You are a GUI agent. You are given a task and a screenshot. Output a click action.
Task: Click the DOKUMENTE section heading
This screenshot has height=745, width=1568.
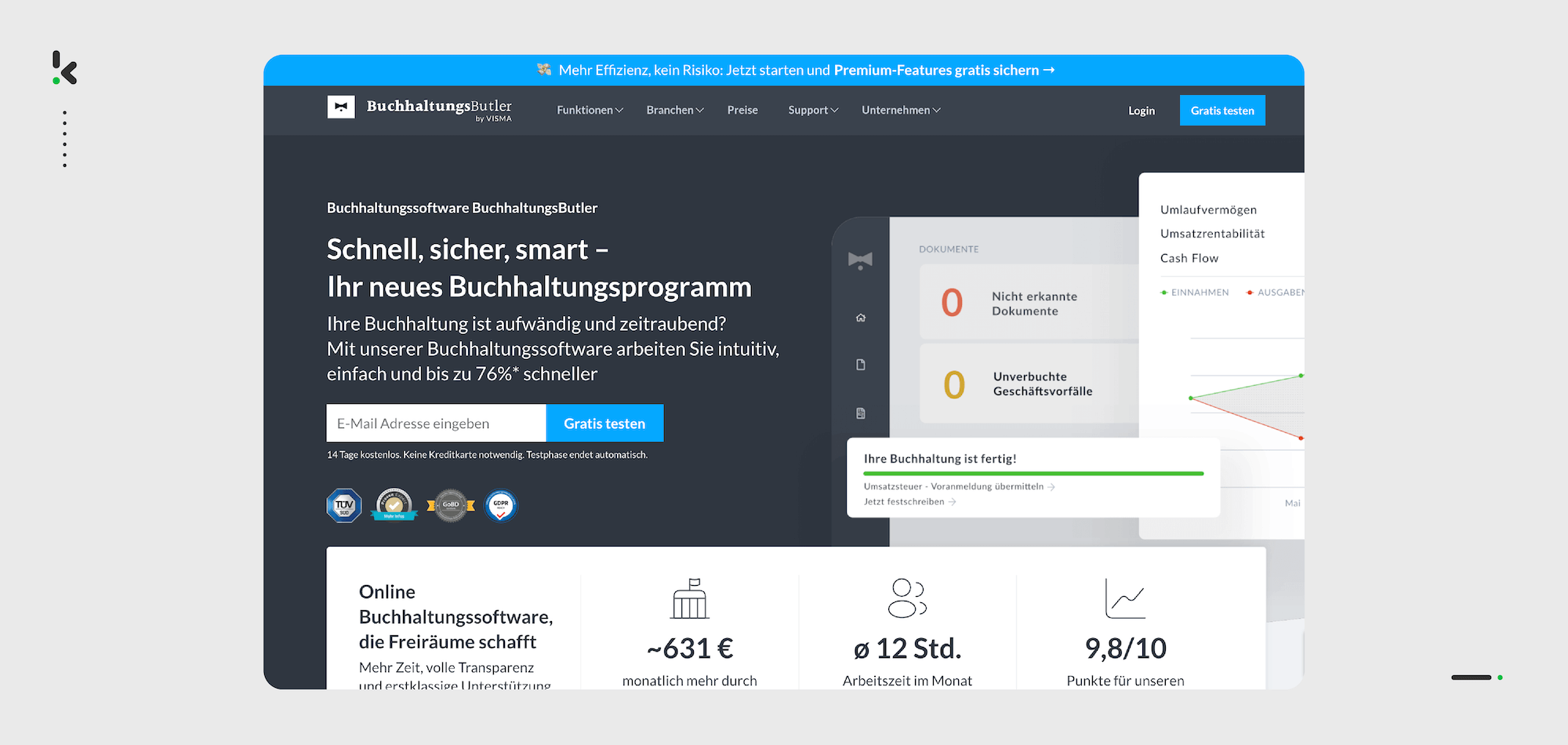tap(949, 249)
